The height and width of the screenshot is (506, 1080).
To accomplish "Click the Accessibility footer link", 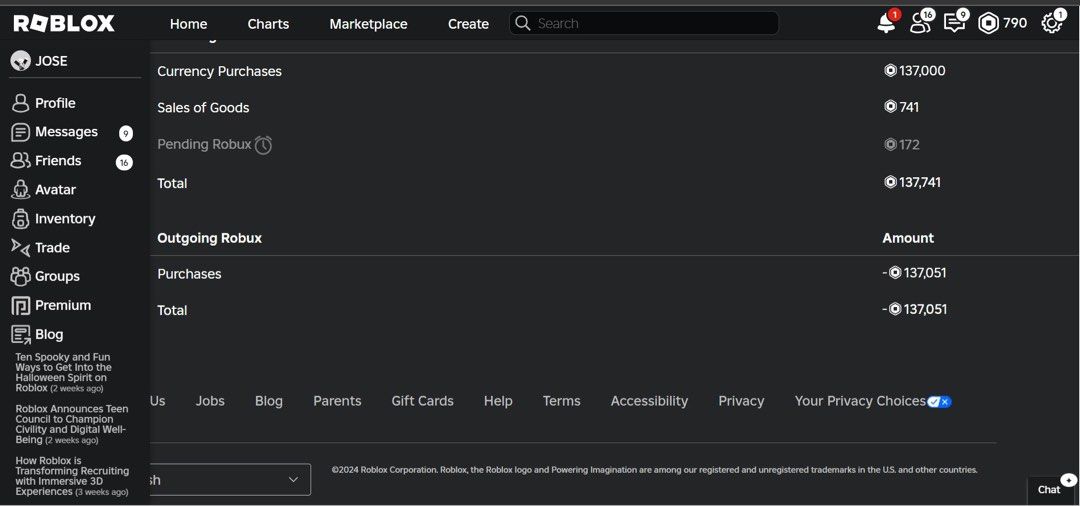I will (x=650, y=401).
